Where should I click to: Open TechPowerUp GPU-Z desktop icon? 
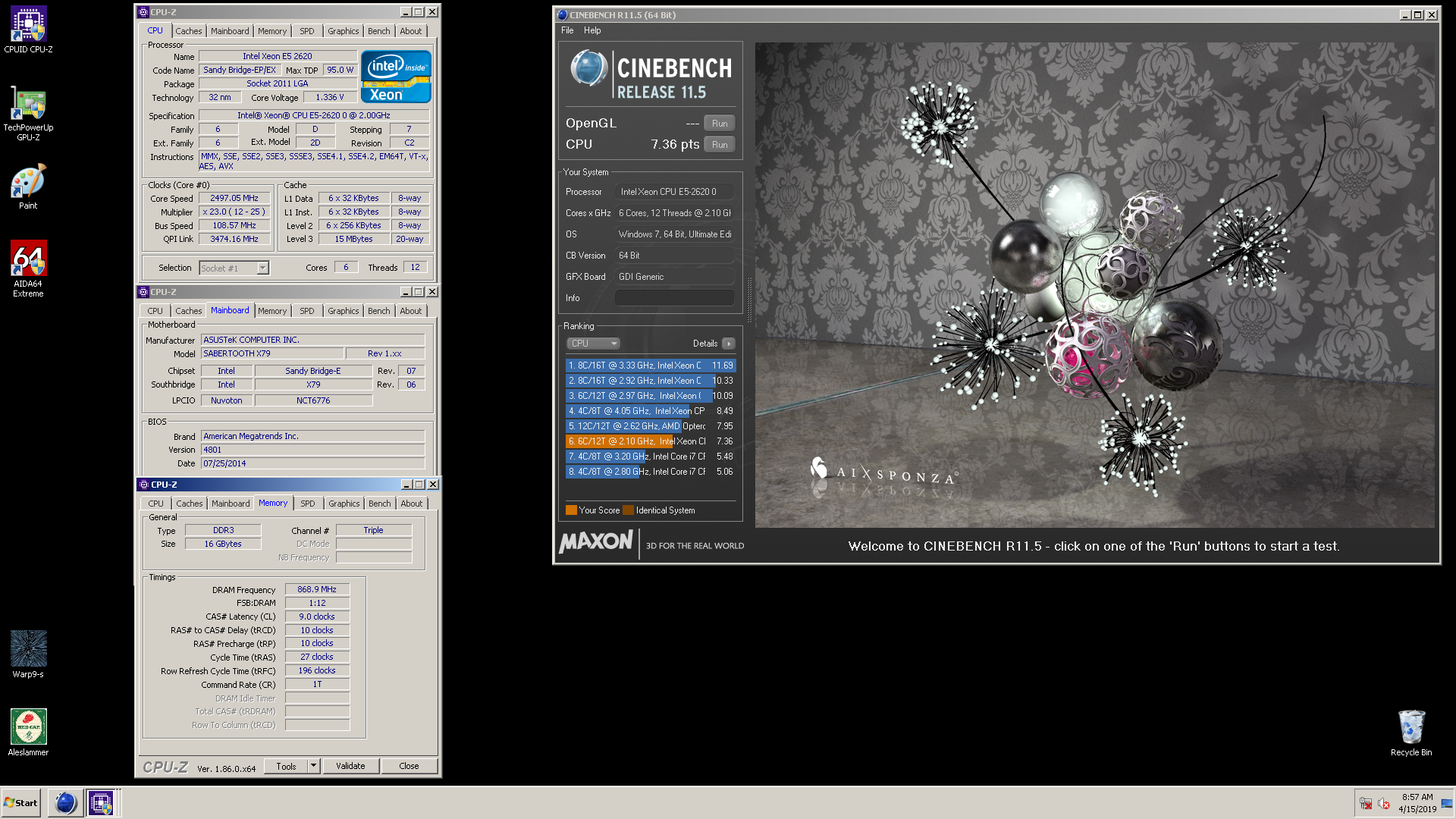point(28,114)
